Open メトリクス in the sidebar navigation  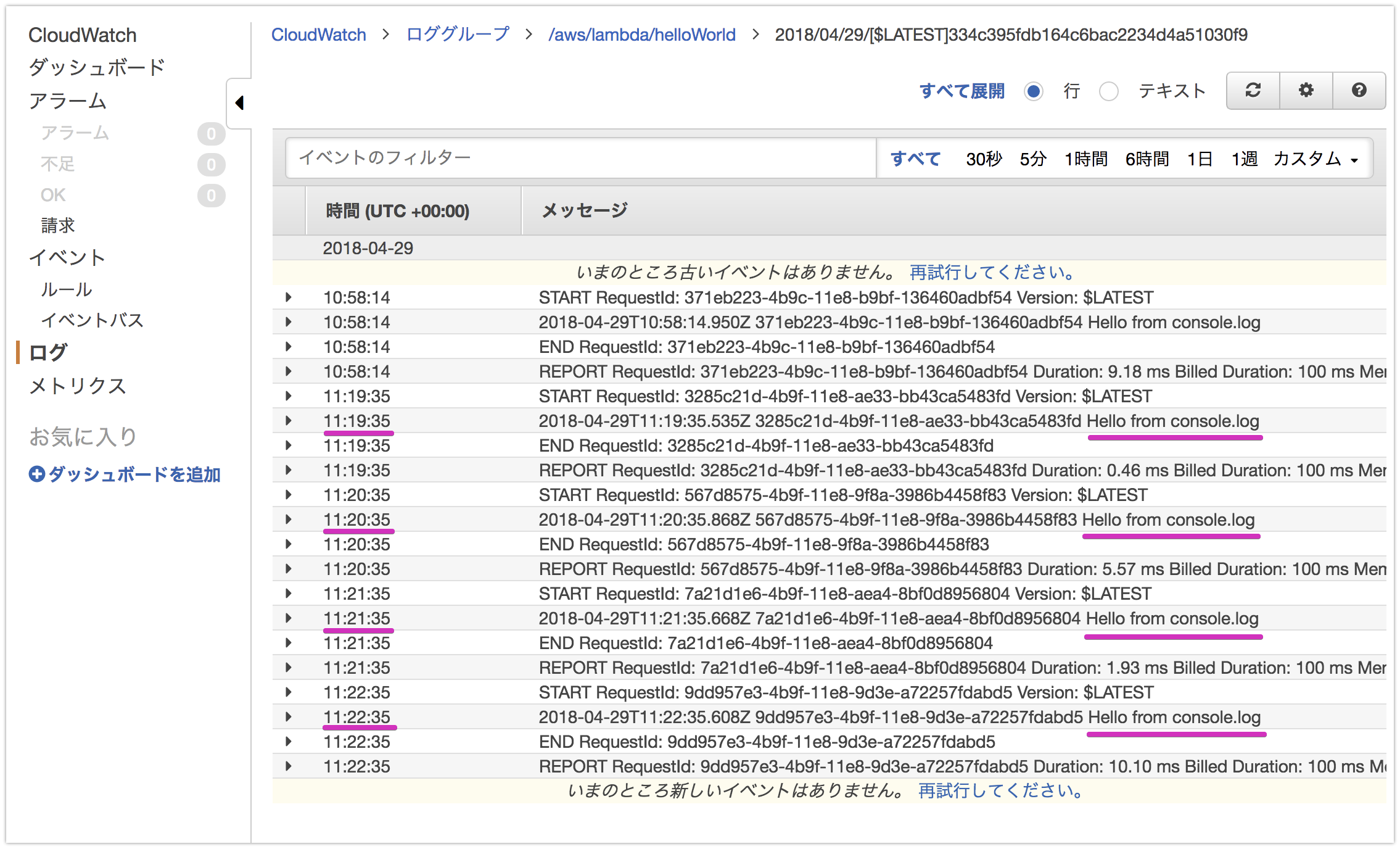[x=76, y=386]
